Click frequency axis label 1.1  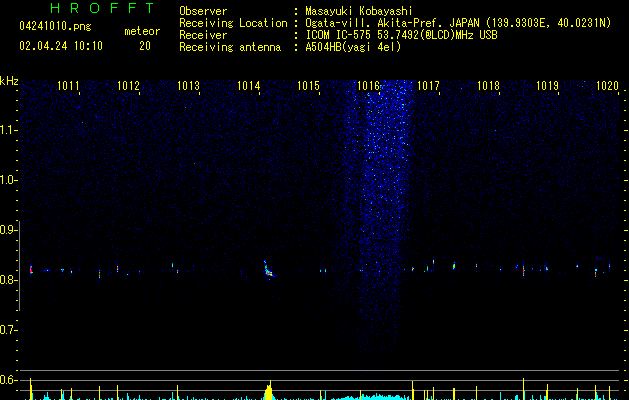(8, 130)
